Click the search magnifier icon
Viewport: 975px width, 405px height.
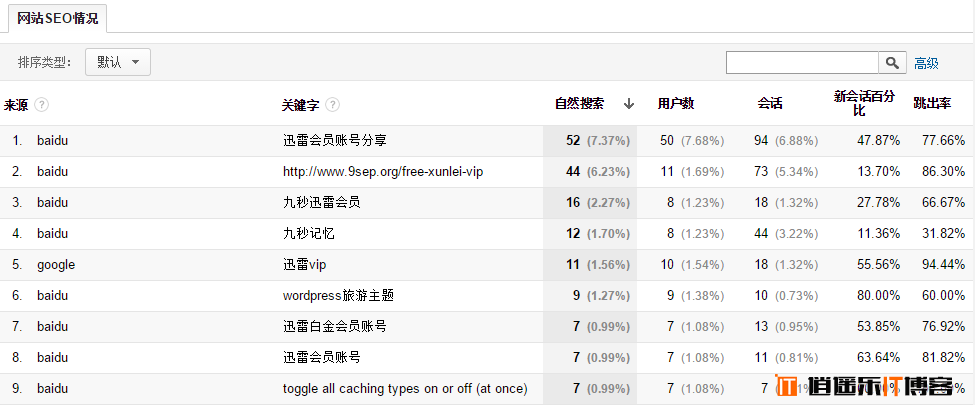coord(892,62)
